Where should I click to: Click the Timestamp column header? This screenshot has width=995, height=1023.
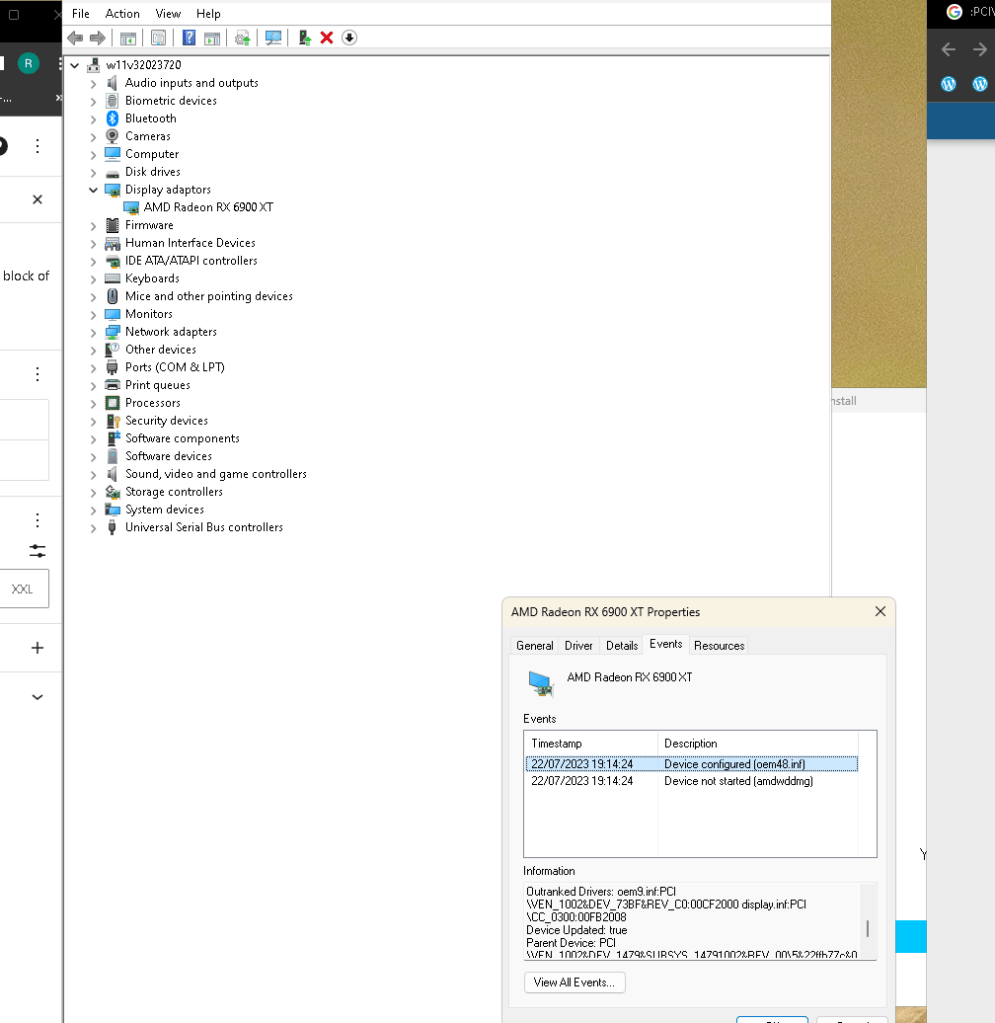point(591,743)
